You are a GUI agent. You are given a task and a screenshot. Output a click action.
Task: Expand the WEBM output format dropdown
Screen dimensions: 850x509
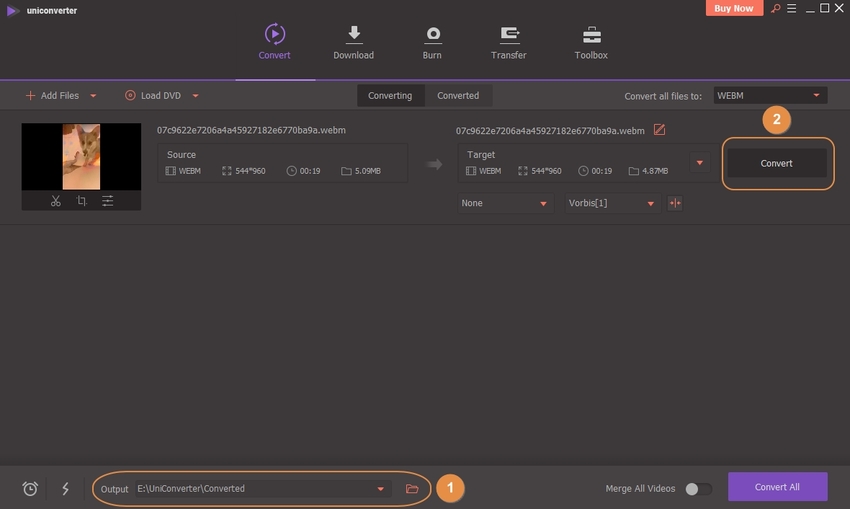[x=770, y=96]
